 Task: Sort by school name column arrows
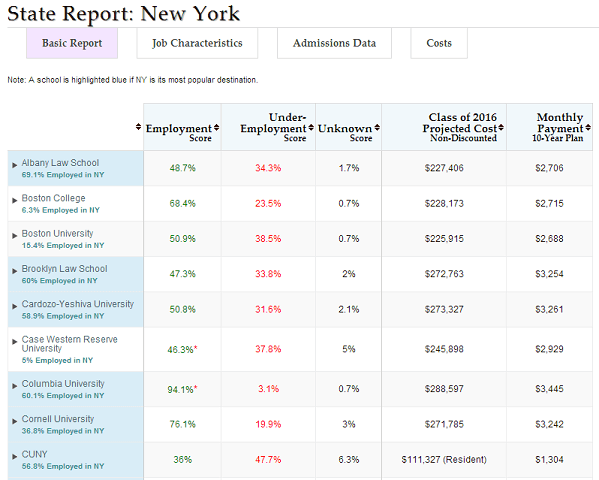click(138, 127)
